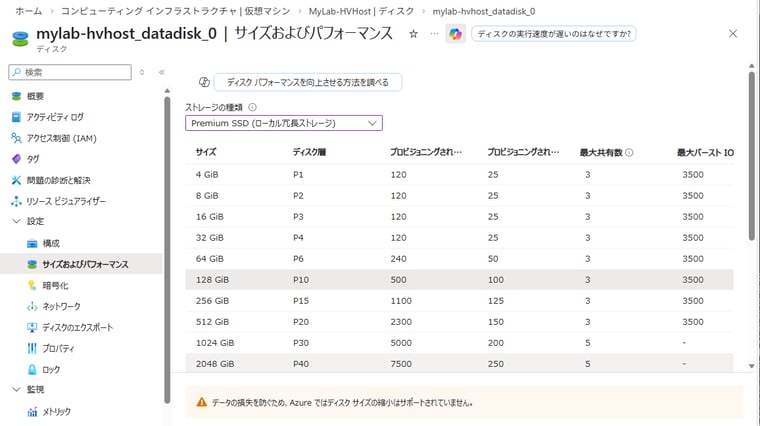Click the ネットワーク icon
Viewport: 760px width, 426px height.
[32, 306]
